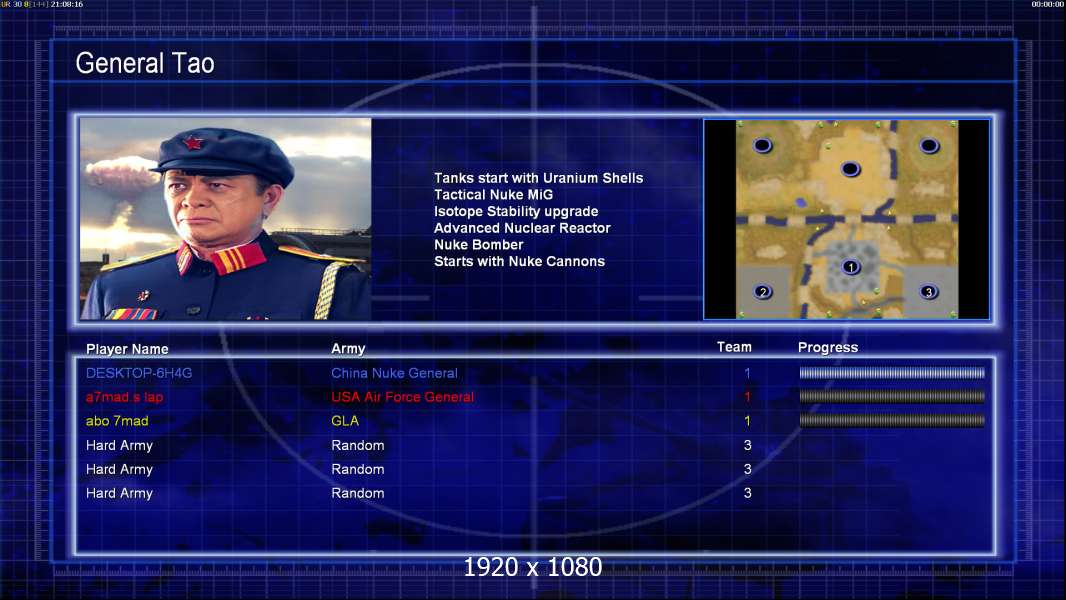Select the top-left unnumbered start position on minimap
Viewport: 1066px width, 600px height.
click(763, 145)
